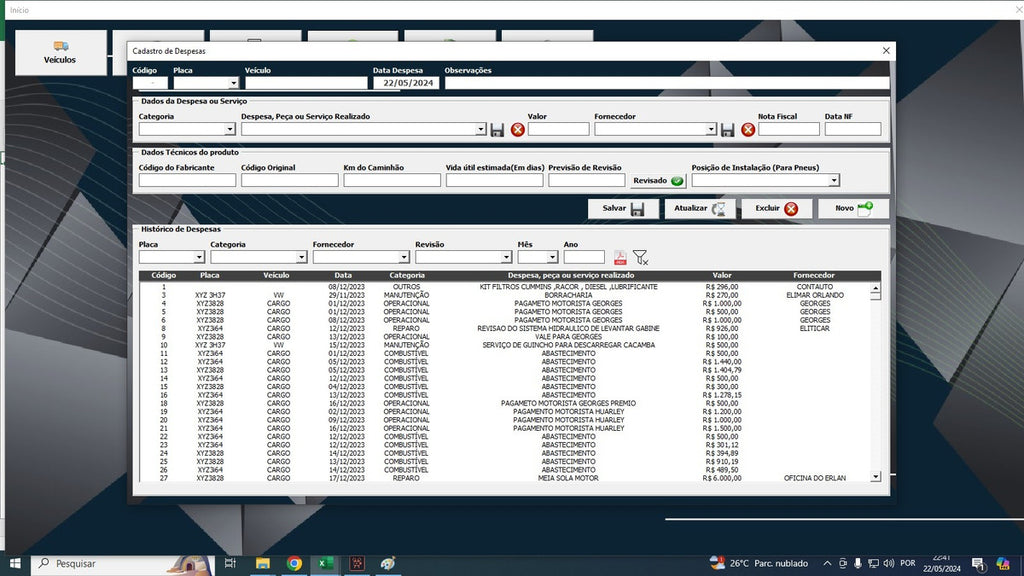The width and height of the screenshot is (1024, 576).
Task: Remove Fornecedor using red X icon
Action: 748,129
